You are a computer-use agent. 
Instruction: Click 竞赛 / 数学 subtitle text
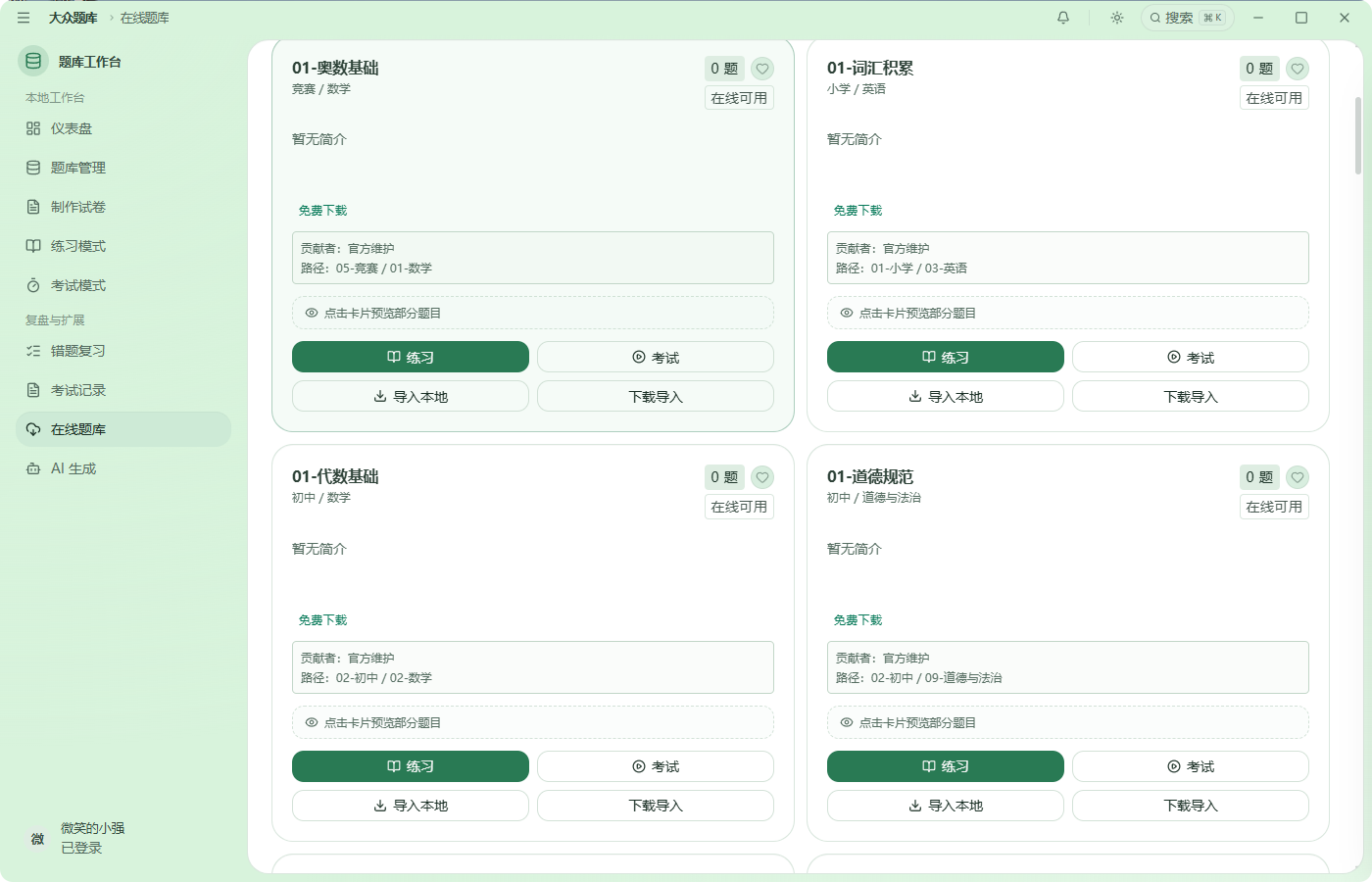click(321, 89)
